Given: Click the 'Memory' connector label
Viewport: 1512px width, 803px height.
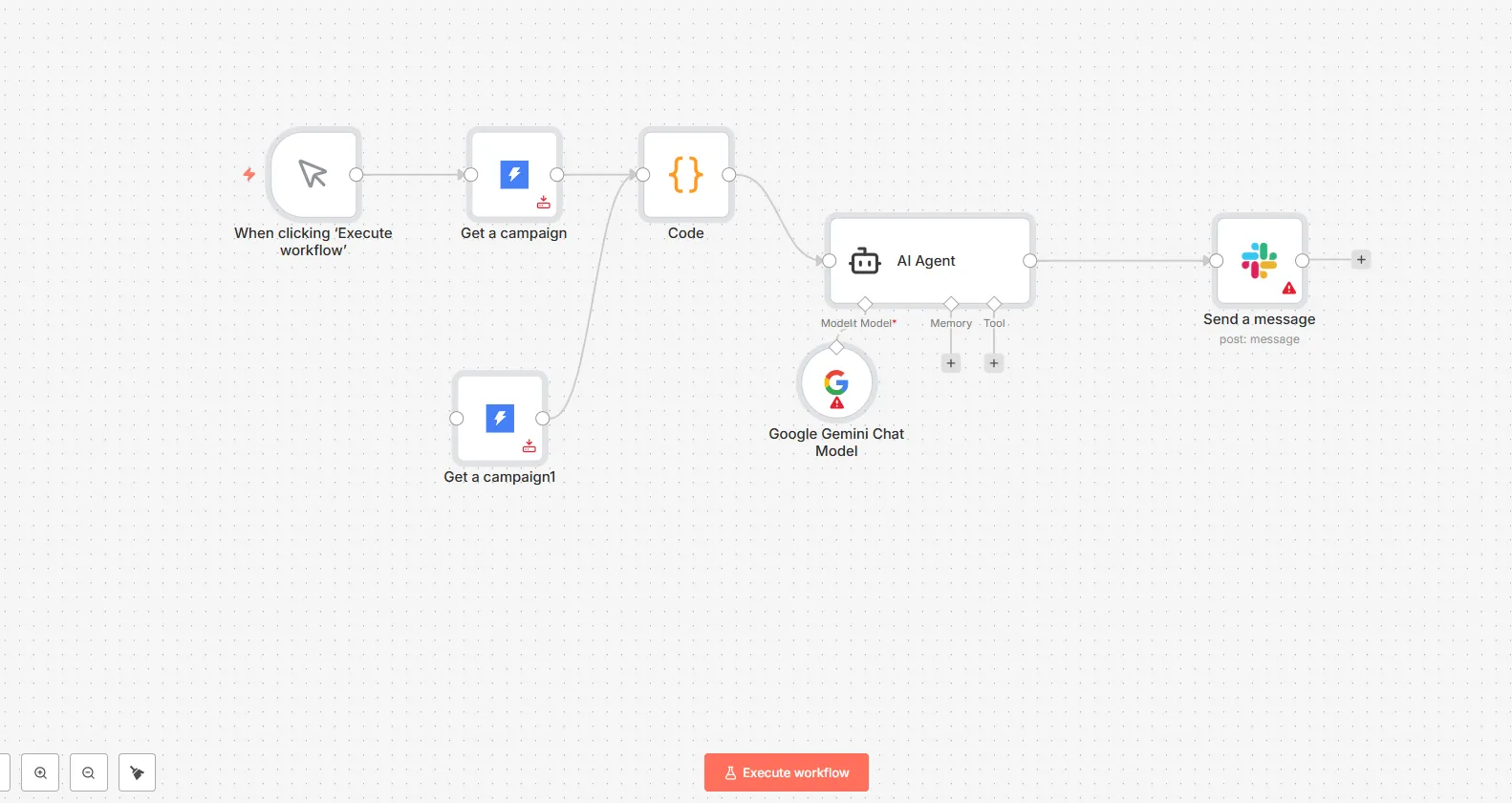Looking at the screenshot, I should (x=951, y=323).
